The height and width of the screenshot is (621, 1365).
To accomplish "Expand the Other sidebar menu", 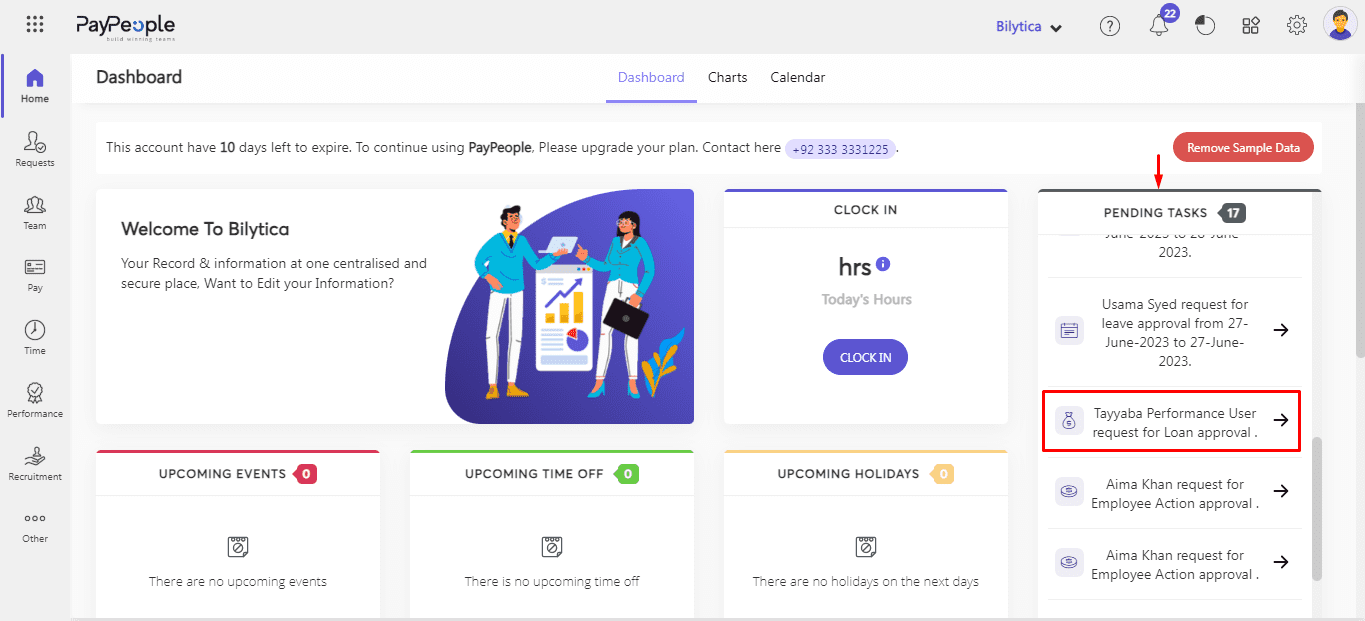I will tap(35, 526).
